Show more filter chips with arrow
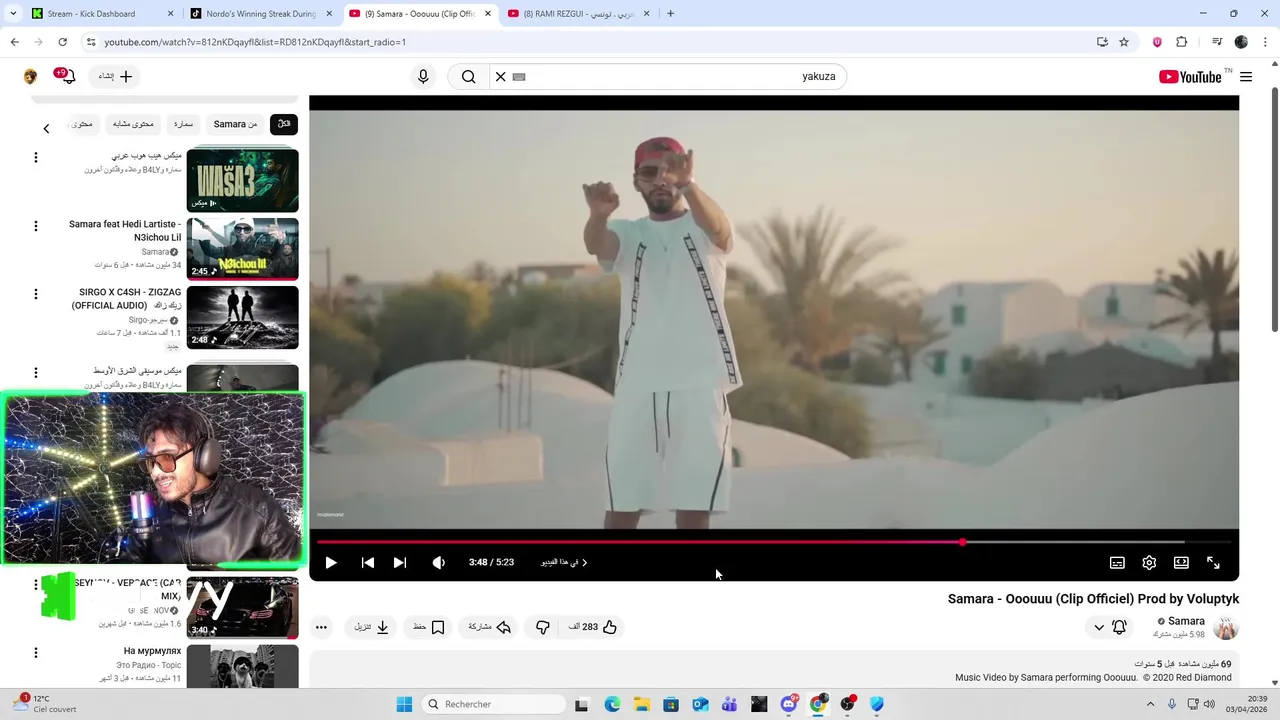Viewport: 1280px width, 720px height. pos(46,128)
